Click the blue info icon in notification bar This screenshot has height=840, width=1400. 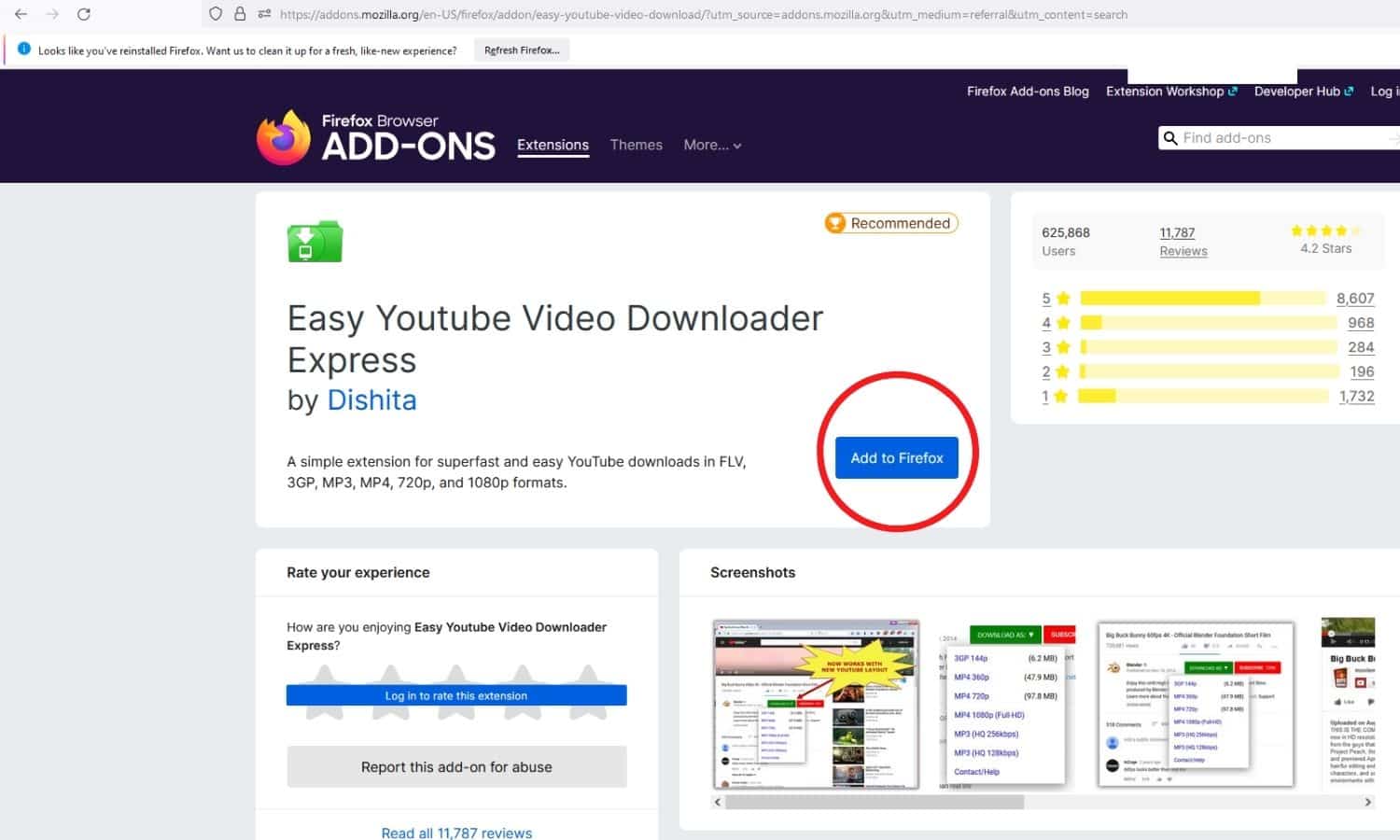pyautogui.click(x=24, y=49)
